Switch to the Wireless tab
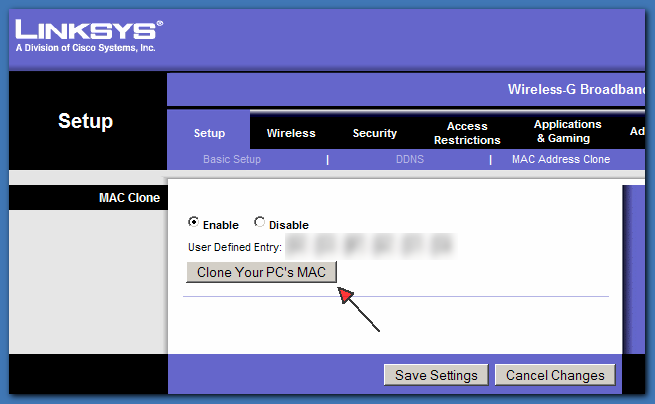The height and width of the screenshot is (404, 655). point(291,133)
